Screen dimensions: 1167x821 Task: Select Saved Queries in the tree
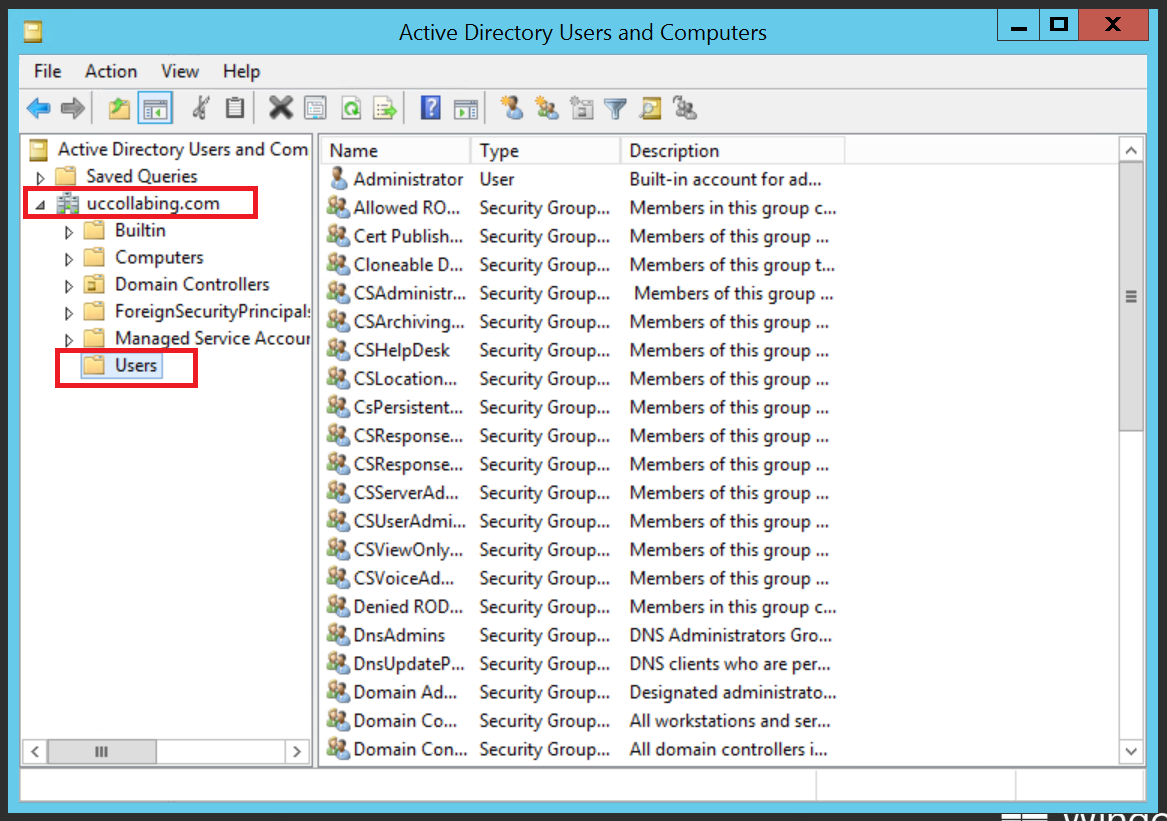141,176
